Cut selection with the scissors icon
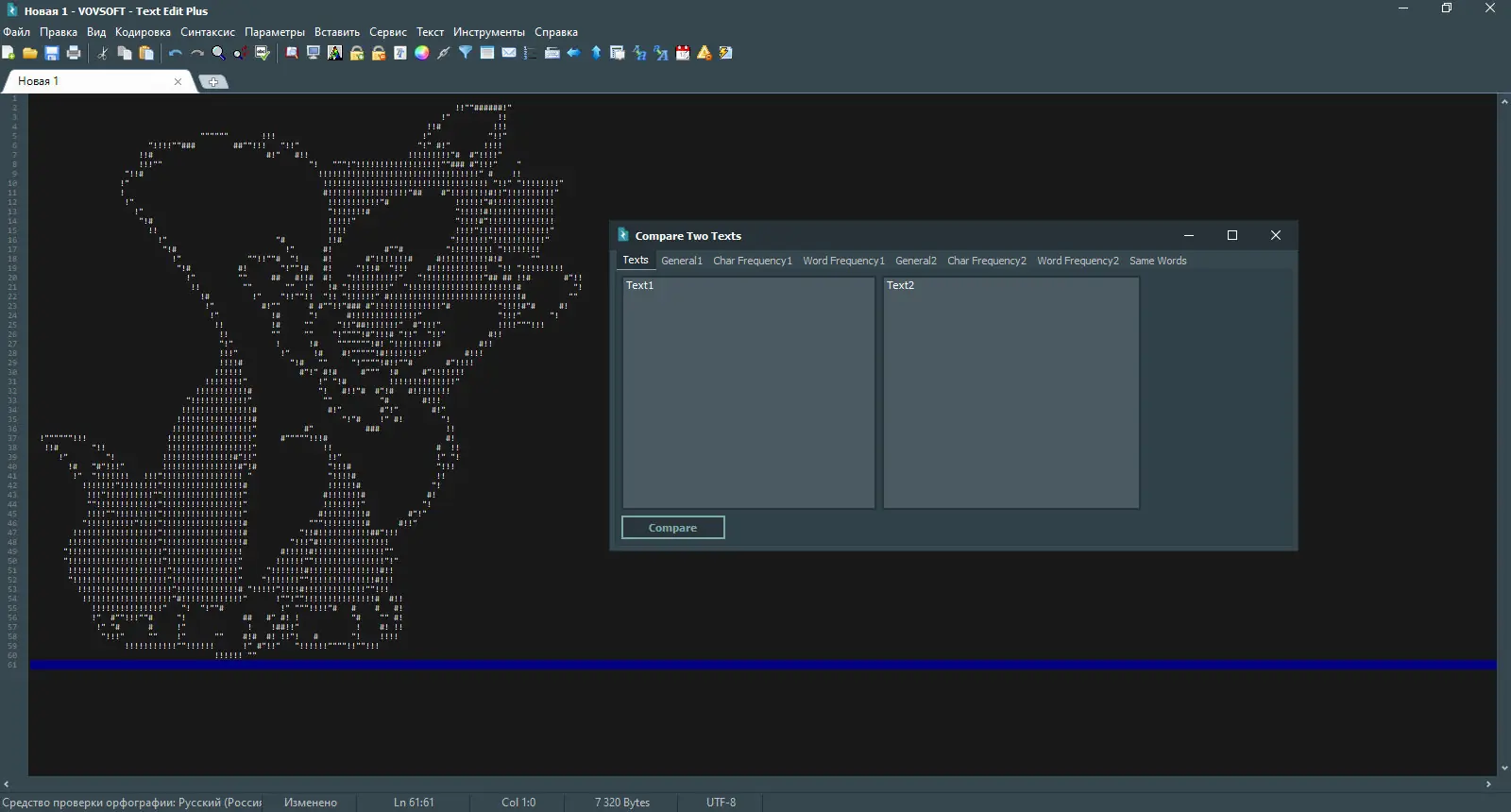1511x812 pixels. click(103, 53)
